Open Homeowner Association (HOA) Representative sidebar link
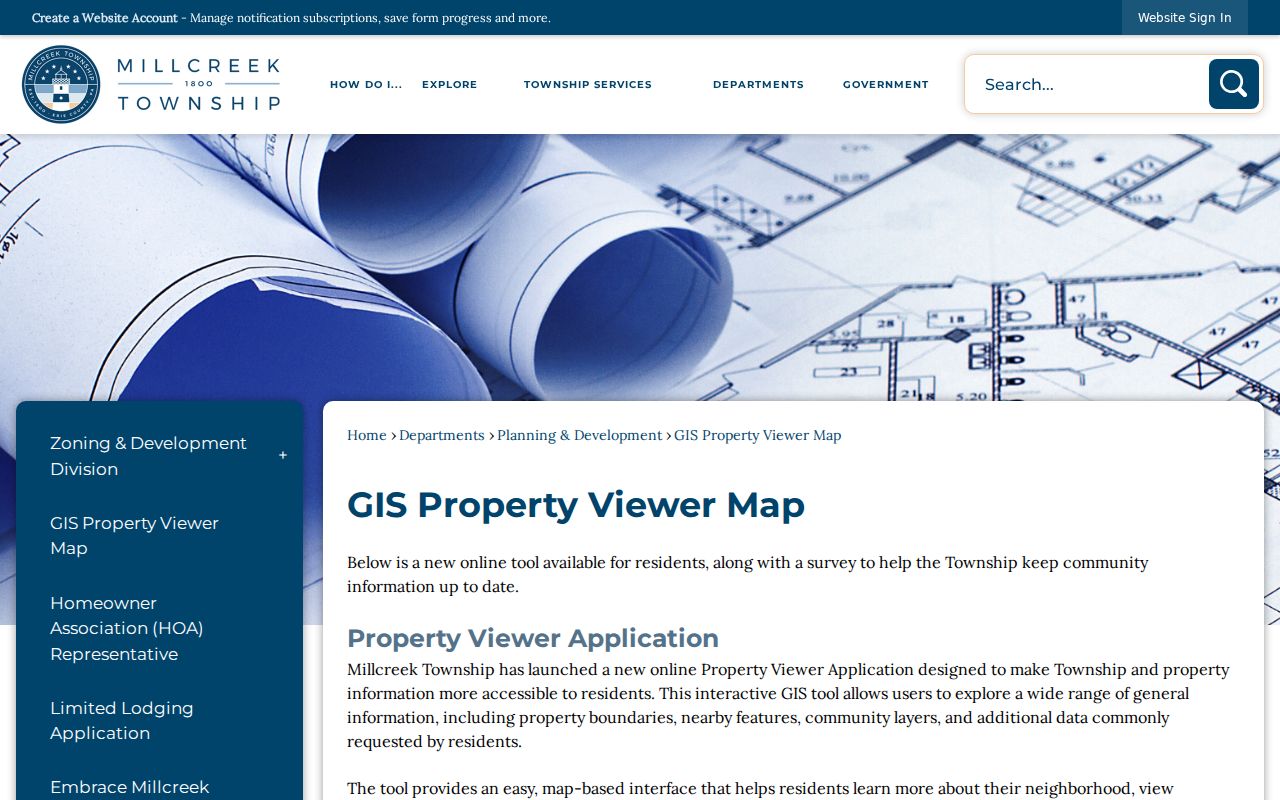Viewport: 1280px width, 800px height. click(127, 628)
